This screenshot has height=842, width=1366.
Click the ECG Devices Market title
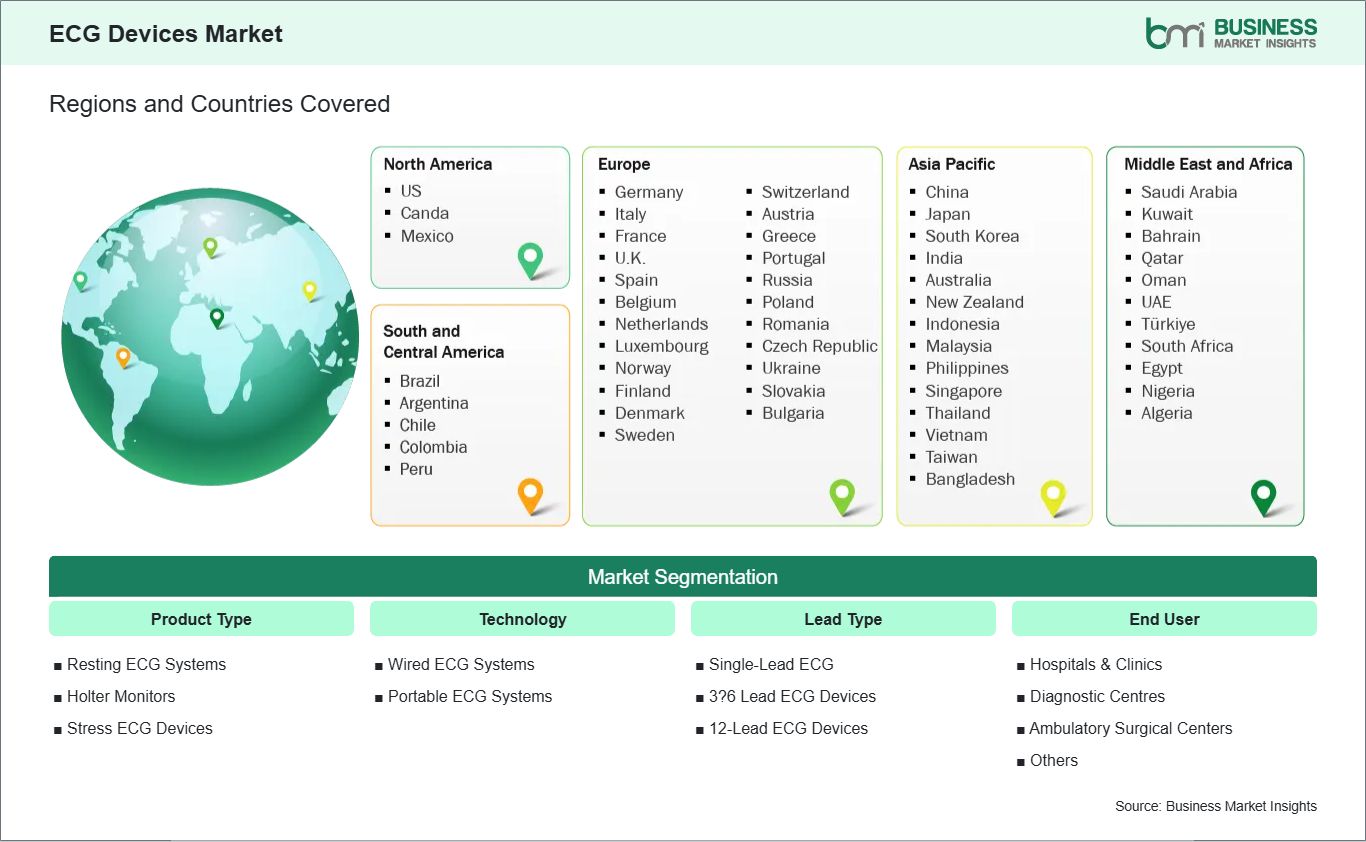tap(166, 33)
